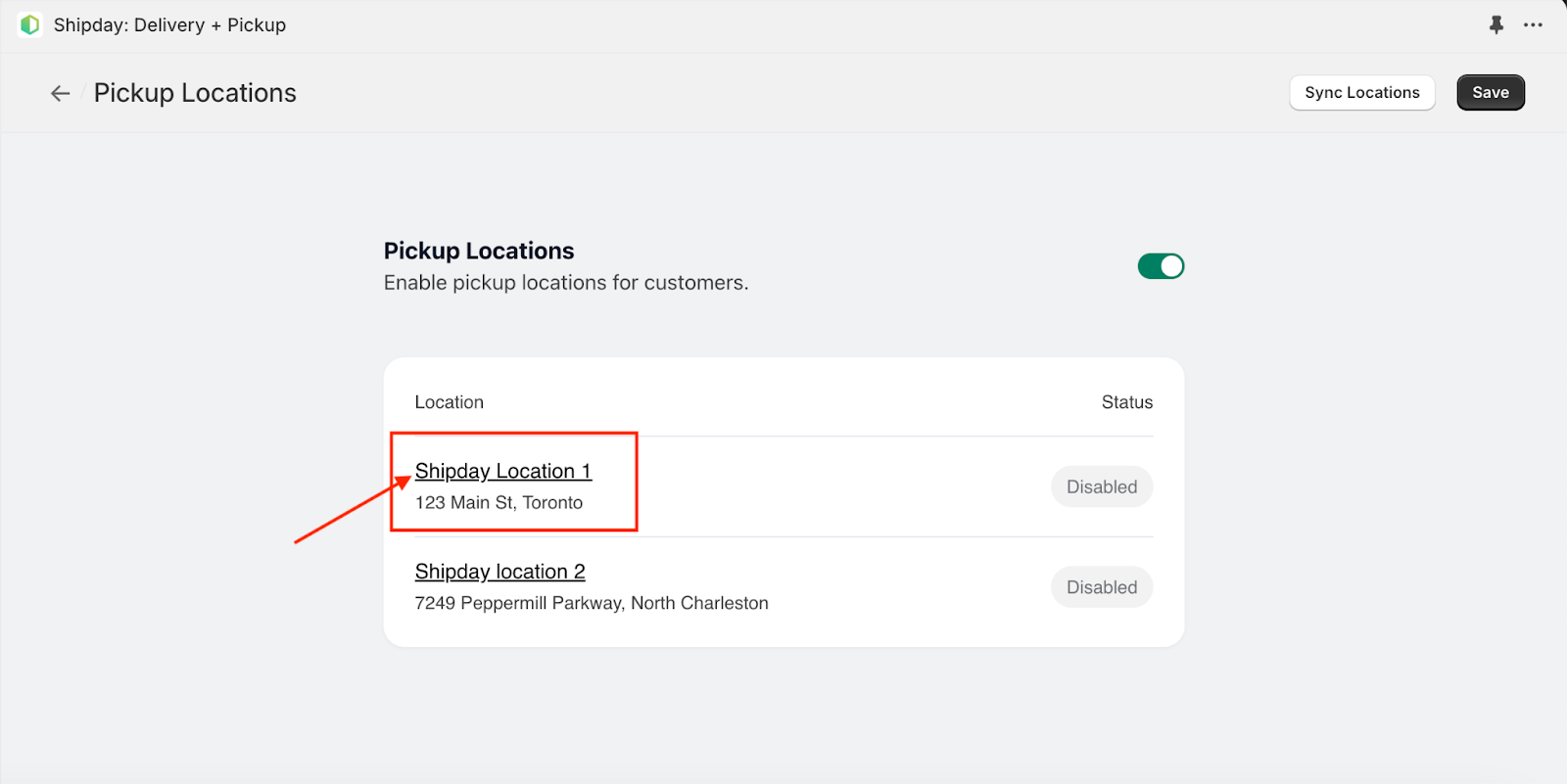
Task: Click the Status column header
Action: tap(1126, 402)
